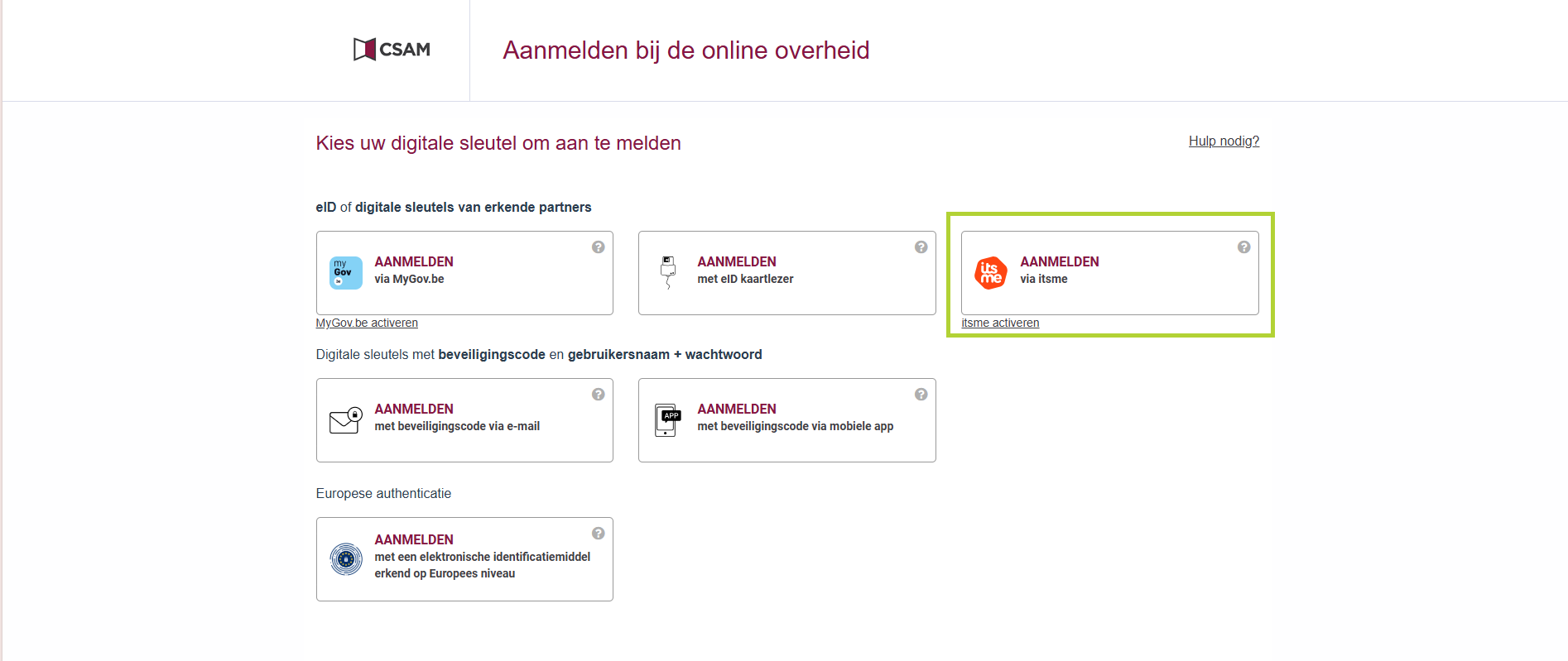The height and width of the screenshot is (661, 1568).
Task: Show help for the mobiele app option
Action: 921,395
